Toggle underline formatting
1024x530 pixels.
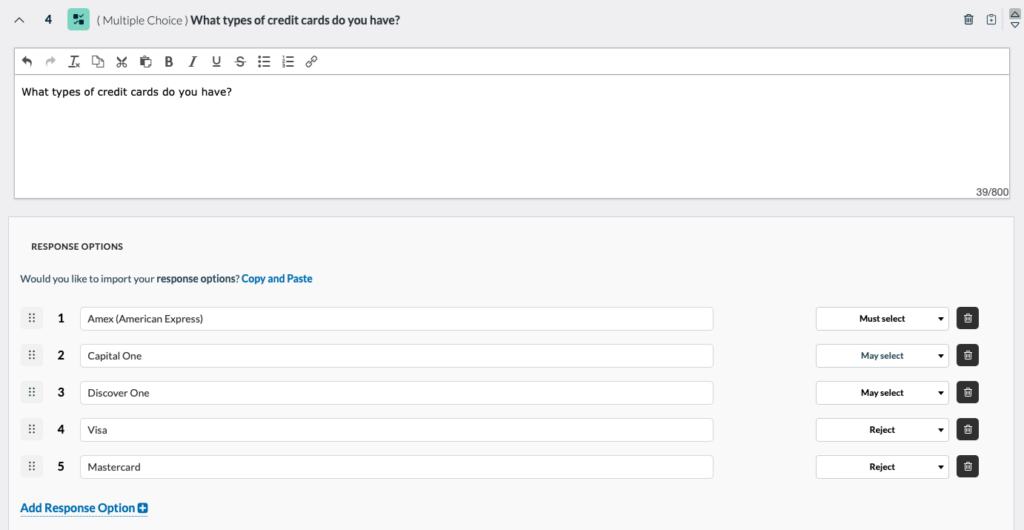[x=216, y=61]
